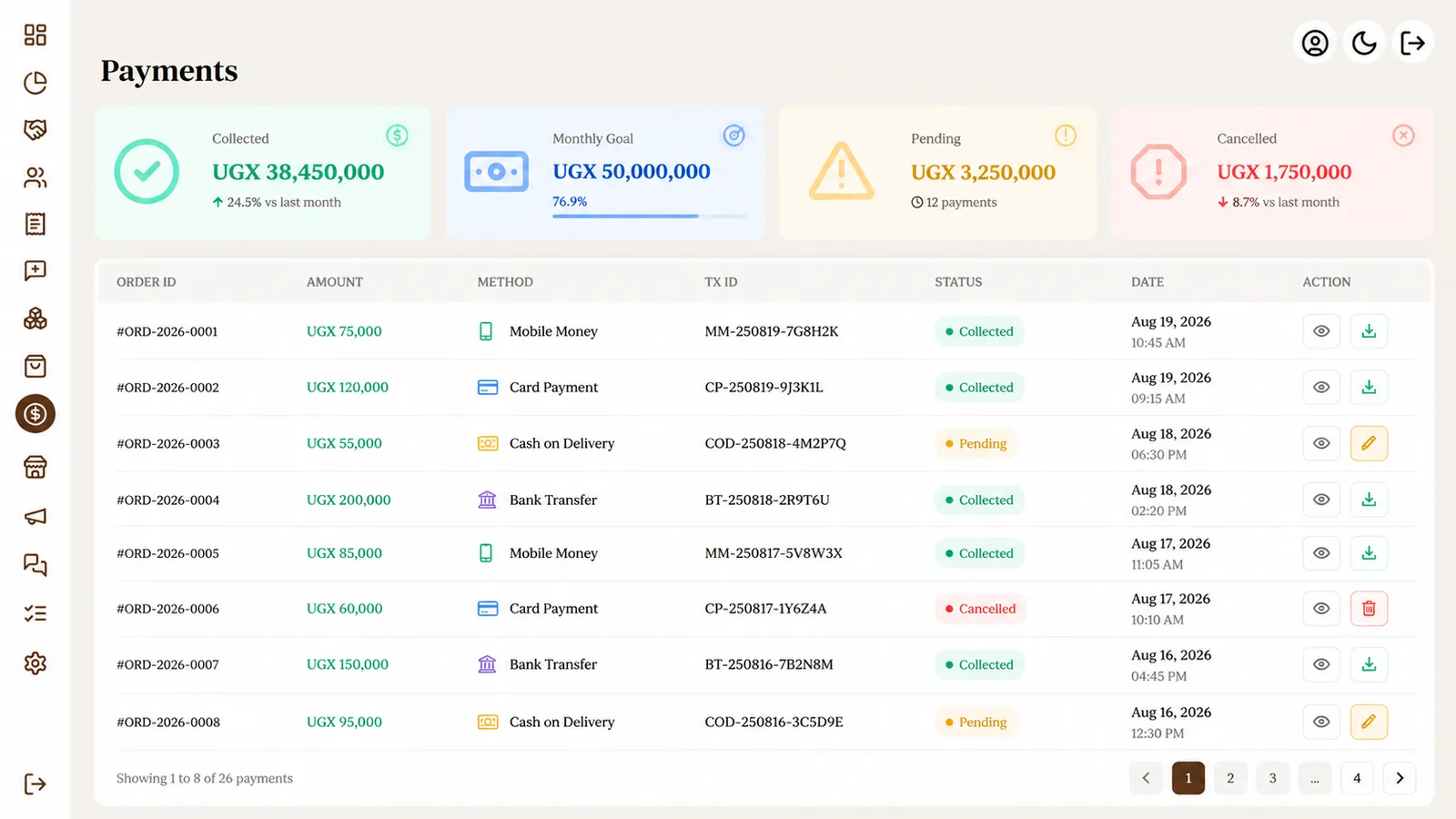The height and width of the screenshot is (819, 1456).
Task: Open the user profile icon in header
Action: point(1314,43)
